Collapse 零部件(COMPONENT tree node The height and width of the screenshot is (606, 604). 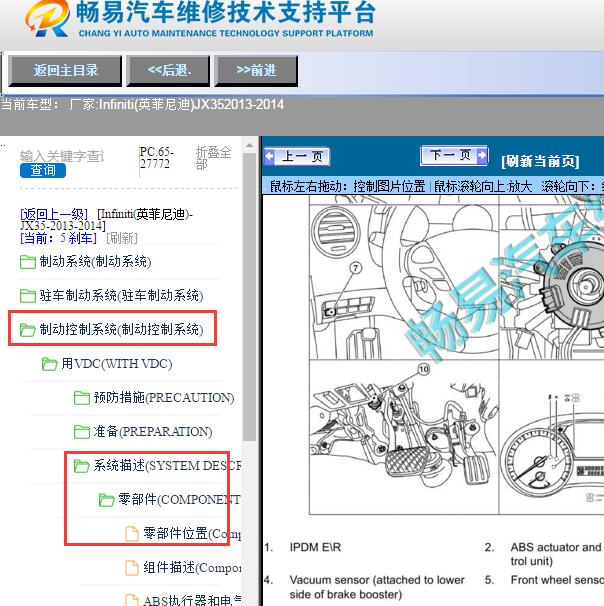(179, 500)
